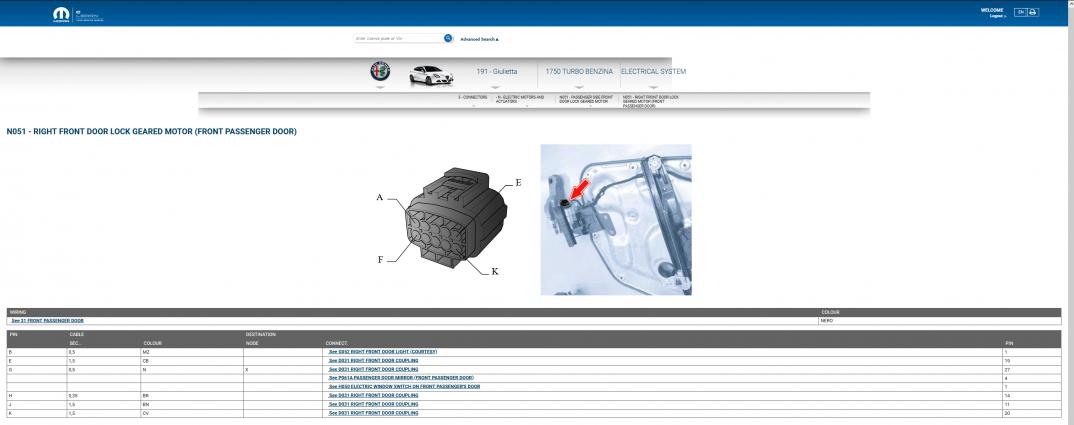This screenshot has width=1074, height=425.
Task: Open See 31 FRONT PASSENGER DOOR wiring link
Action: pyautogui.click(x=48, y=320)
